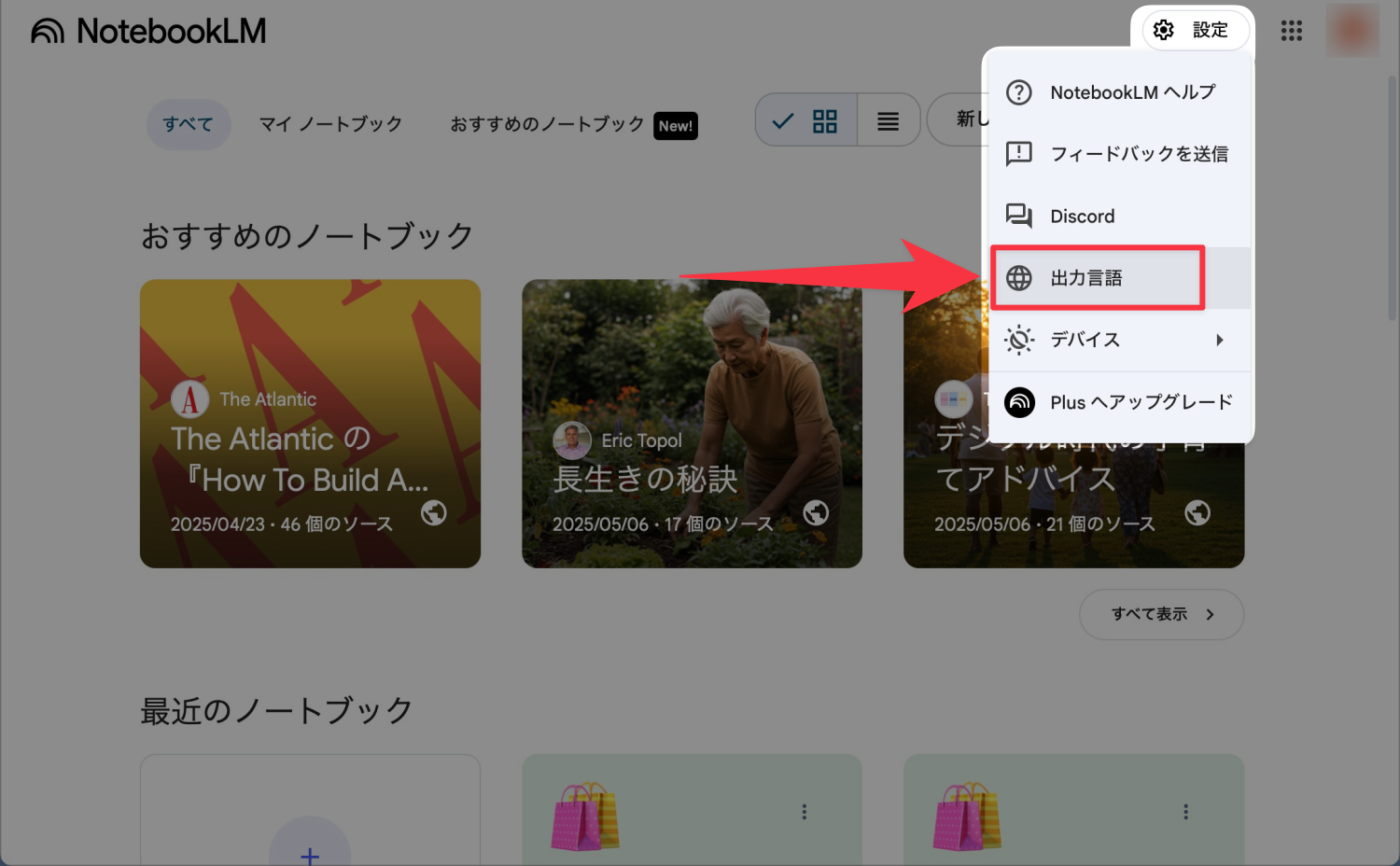
Task: Click the NotebookLM logo icon
Action: (x=47, y=31)
